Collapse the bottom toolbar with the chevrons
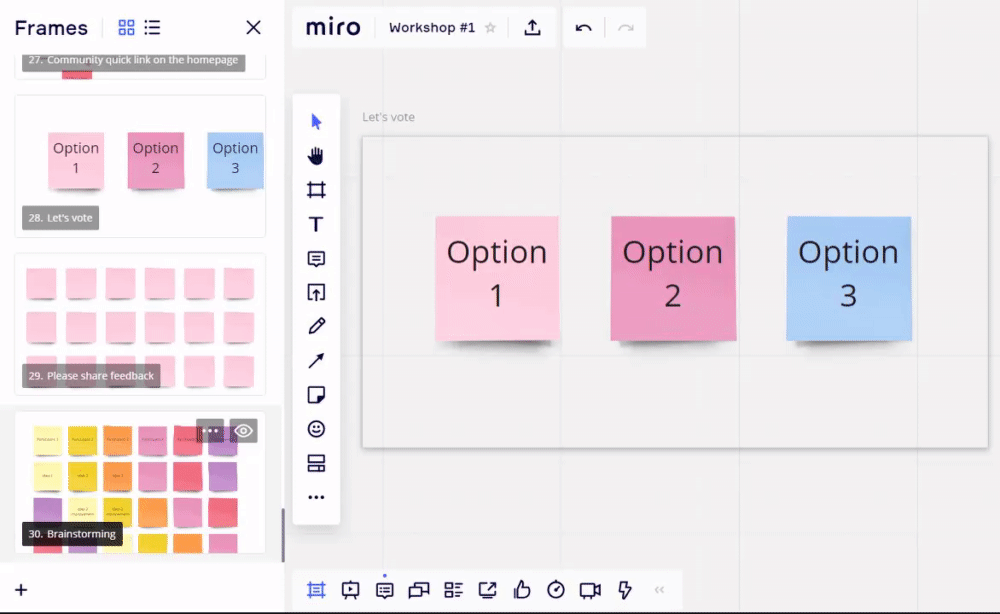Screen dimensions: 1000x614 pos(660,590)
